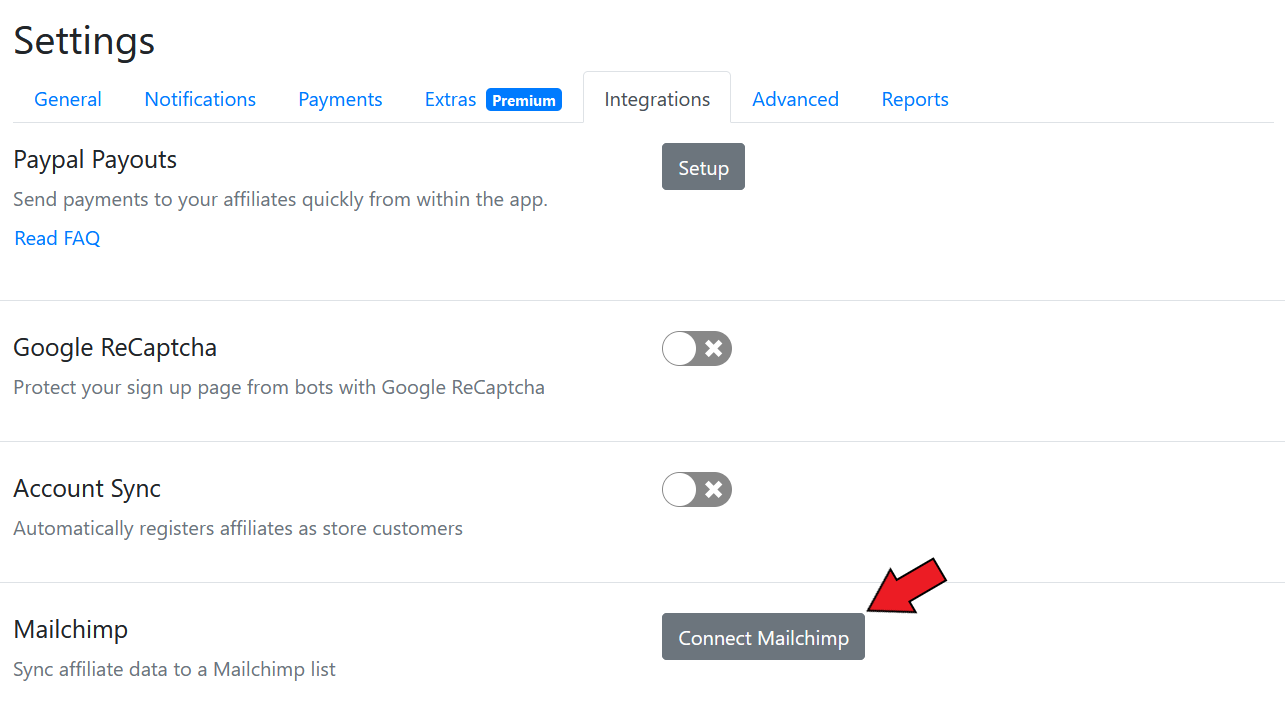The width and height of the screenshot is (1285, 715).
Task: Click the Connect Mailchimp button
Action: pyautogui.click(x=763, y=637)
